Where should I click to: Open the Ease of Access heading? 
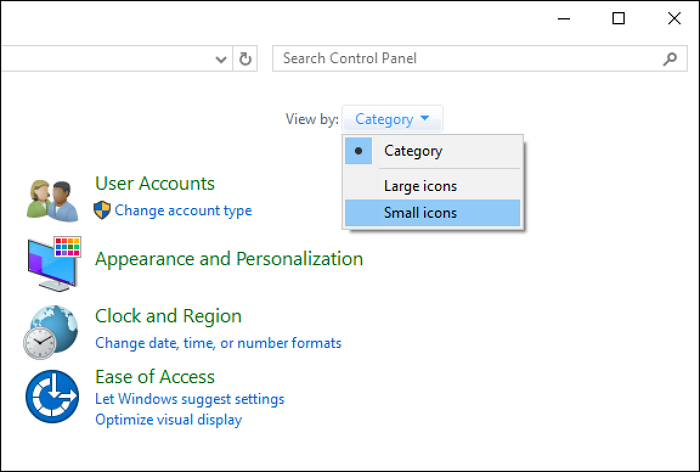[155, 377]
